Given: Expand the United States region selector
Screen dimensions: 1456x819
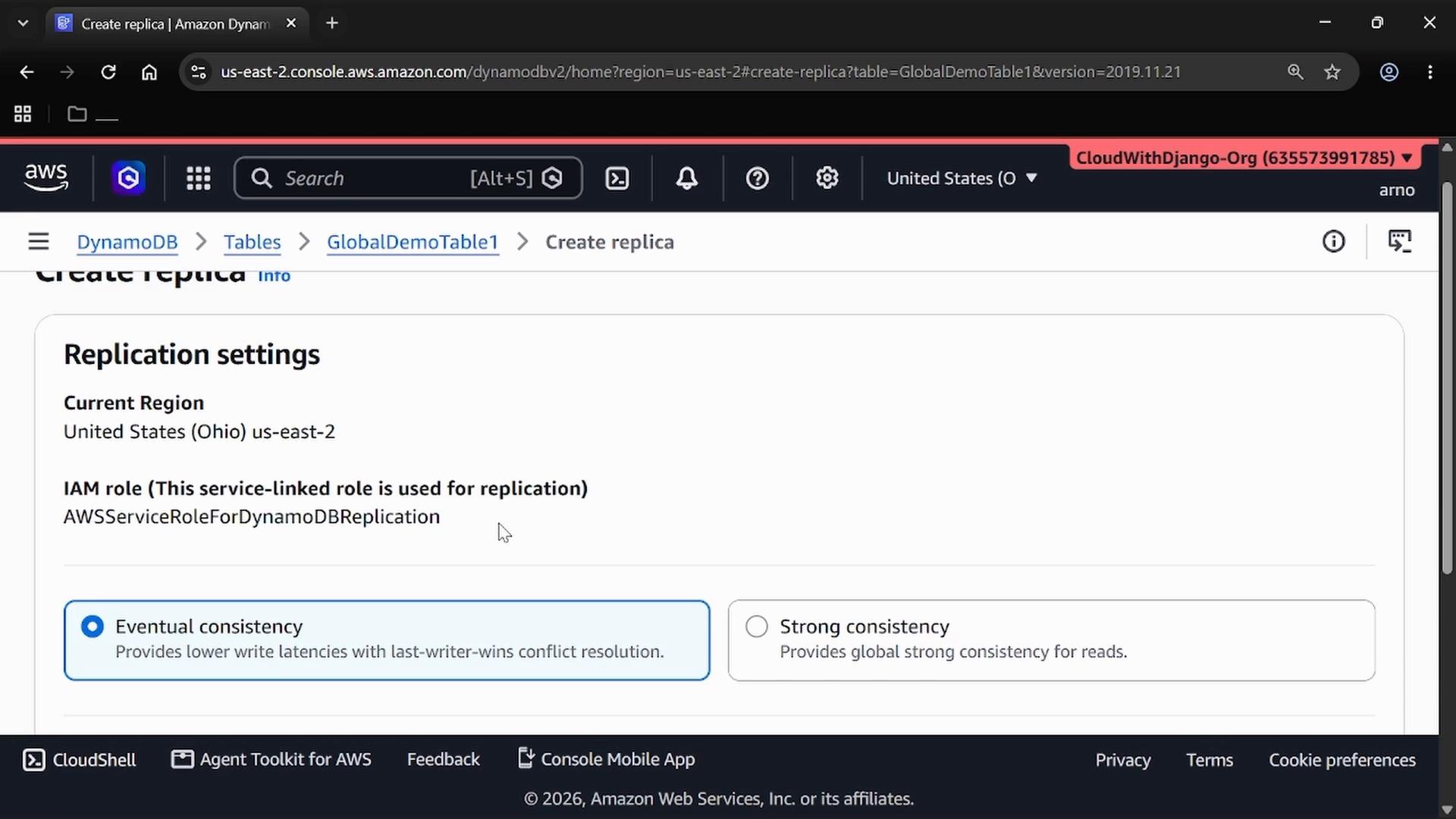Looking at the screenshot, I should 962,178.
